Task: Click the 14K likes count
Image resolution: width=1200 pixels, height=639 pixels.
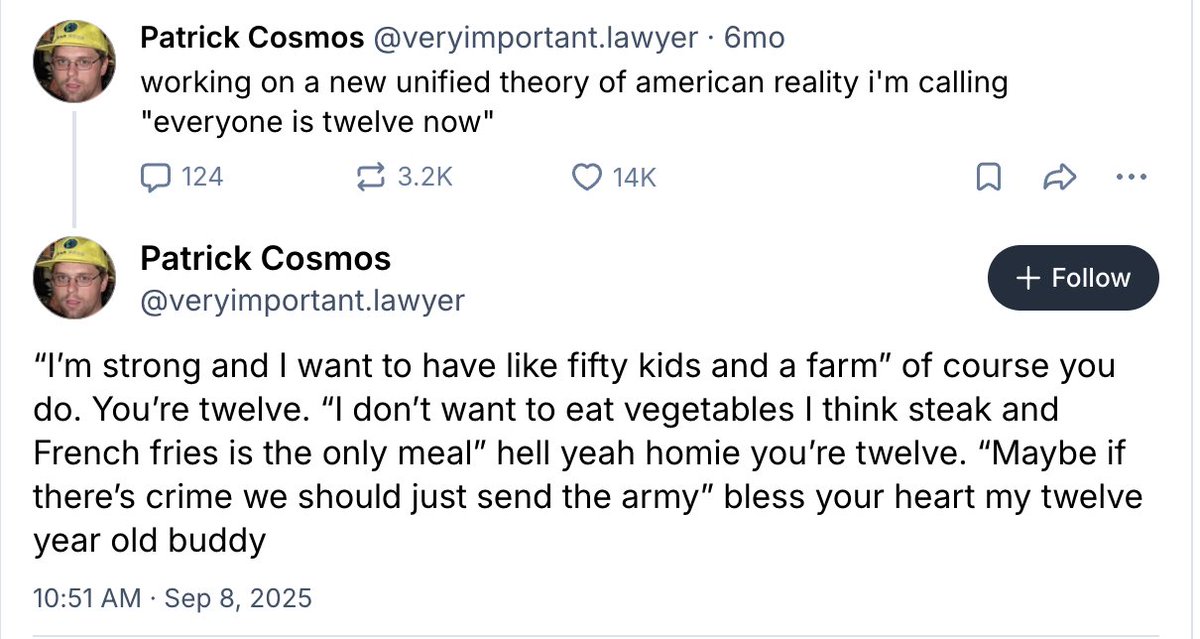Action: (x=634, y=177)
